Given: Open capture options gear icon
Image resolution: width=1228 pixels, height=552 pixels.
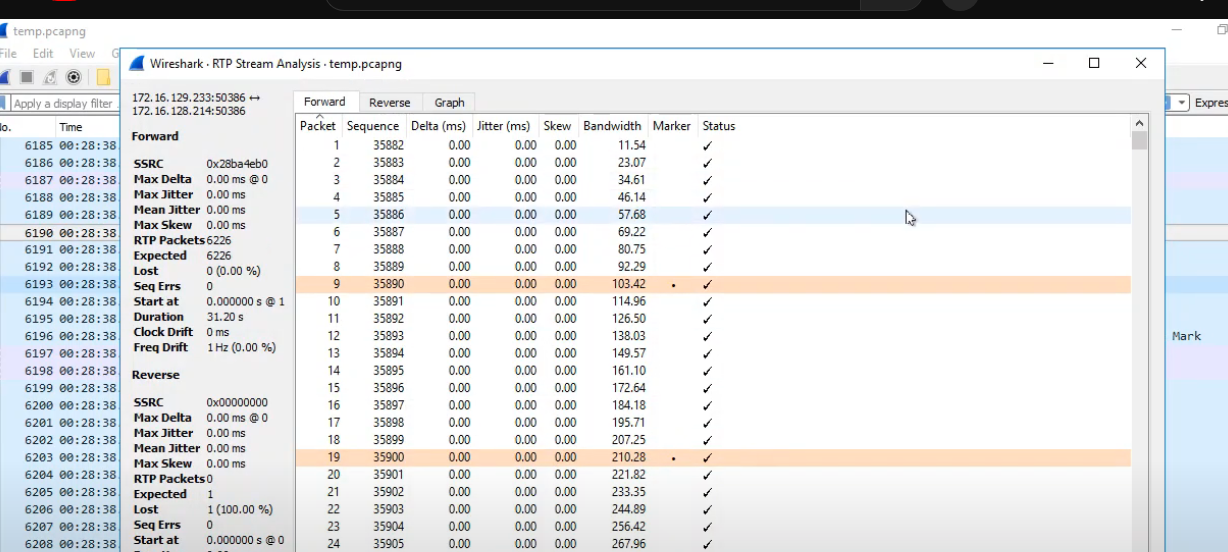Looking at the screenshot, I should click(x=73, y=78).
